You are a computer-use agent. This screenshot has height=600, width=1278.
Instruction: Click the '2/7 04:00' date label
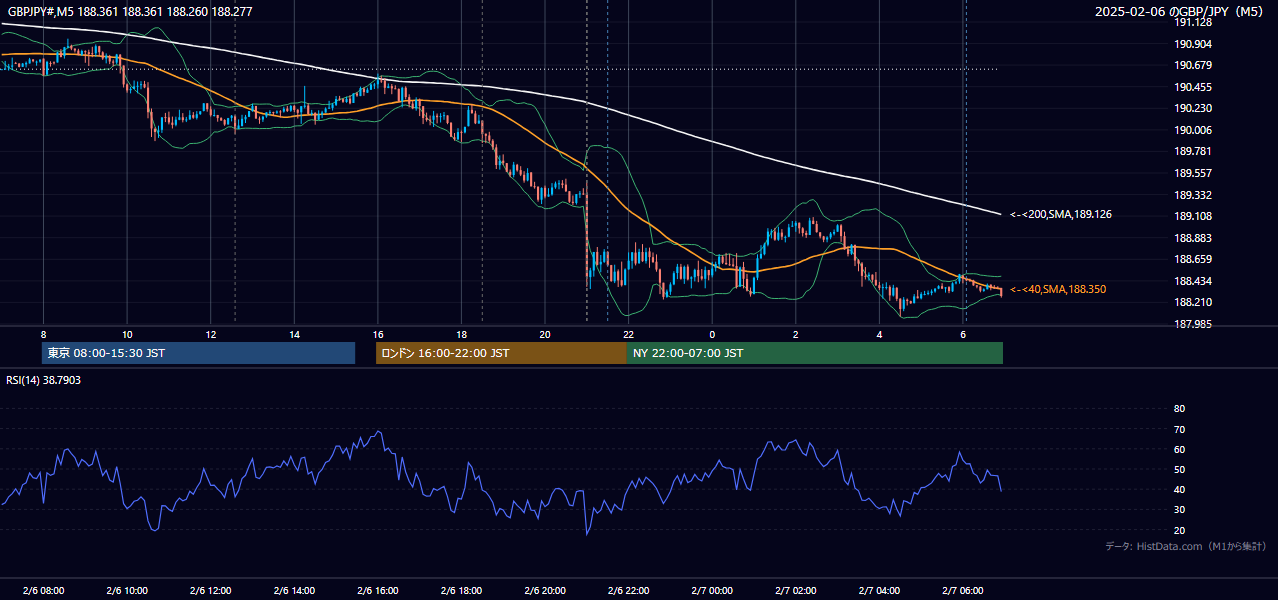point(879,591)
